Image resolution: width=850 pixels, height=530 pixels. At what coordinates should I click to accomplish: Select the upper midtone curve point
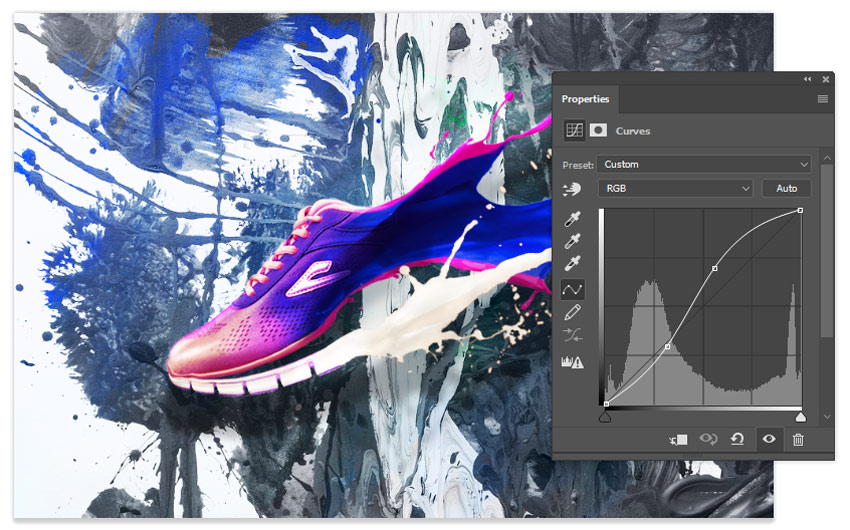pyautogui.click(x=714, y=268)
